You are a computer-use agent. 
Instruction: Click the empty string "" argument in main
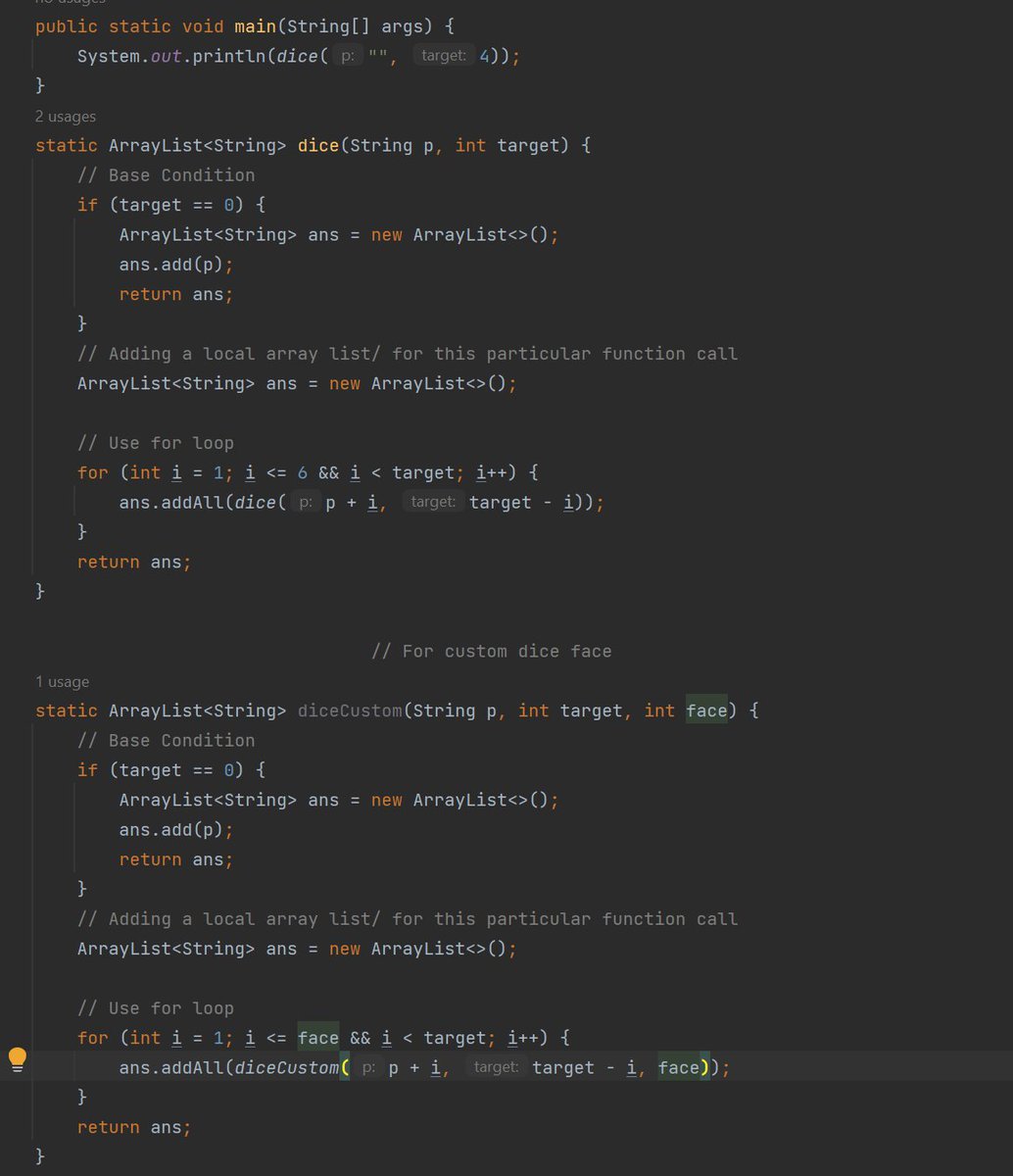click(378, 56)
